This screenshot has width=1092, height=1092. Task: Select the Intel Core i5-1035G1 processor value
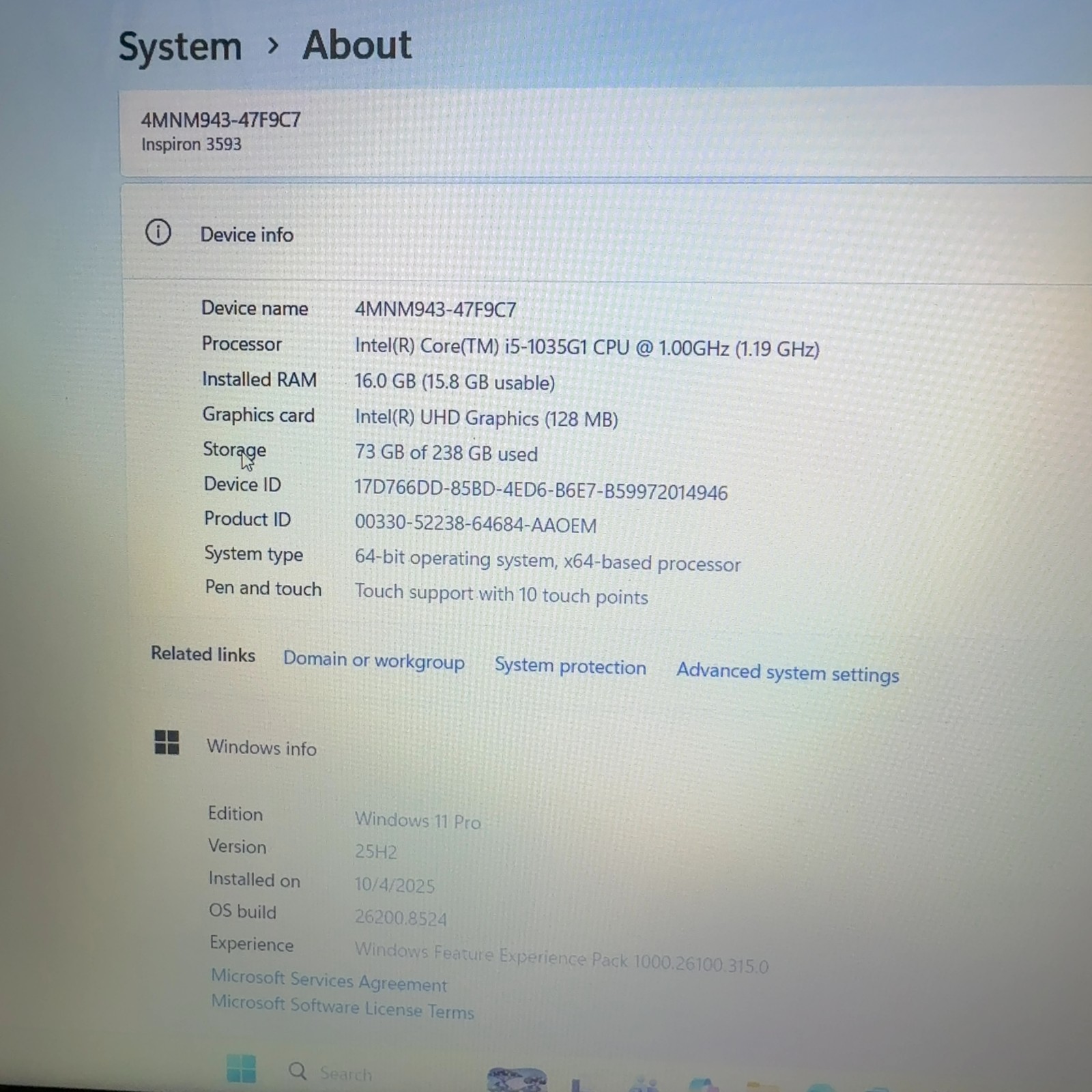point(587,347)
